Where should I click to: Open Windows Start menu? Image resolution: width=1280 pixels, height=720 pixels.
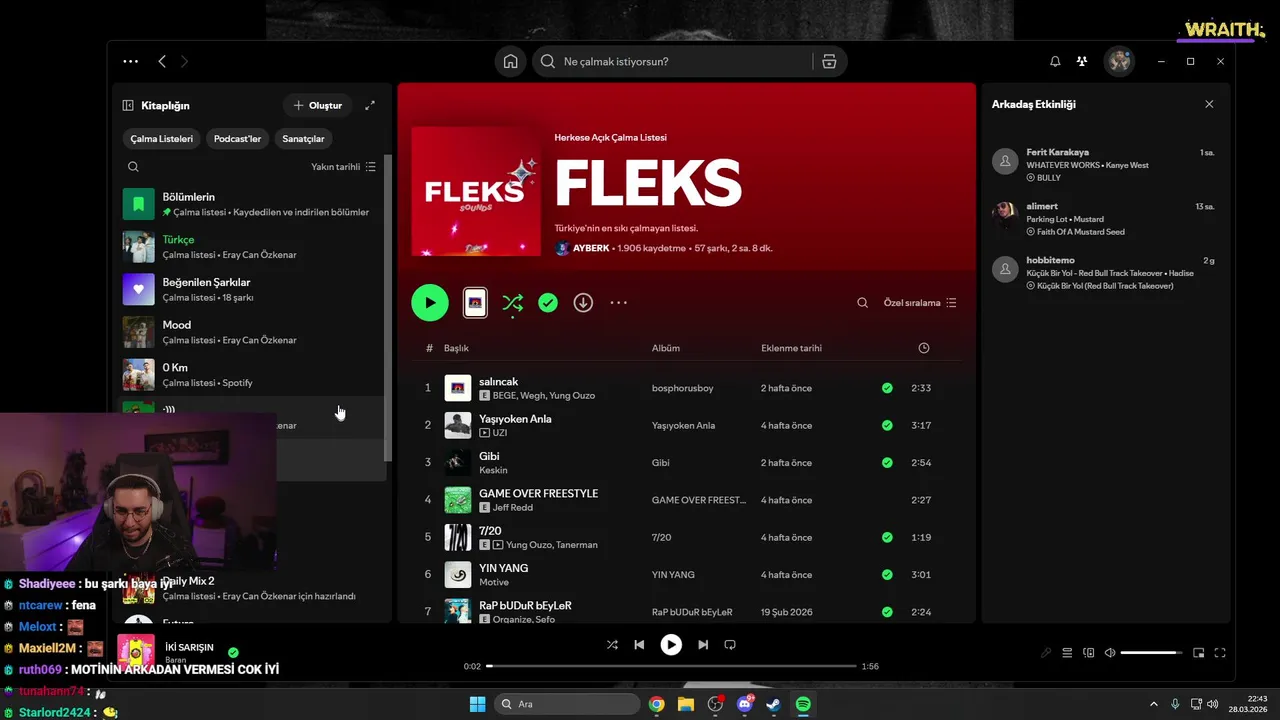[477, 704]
